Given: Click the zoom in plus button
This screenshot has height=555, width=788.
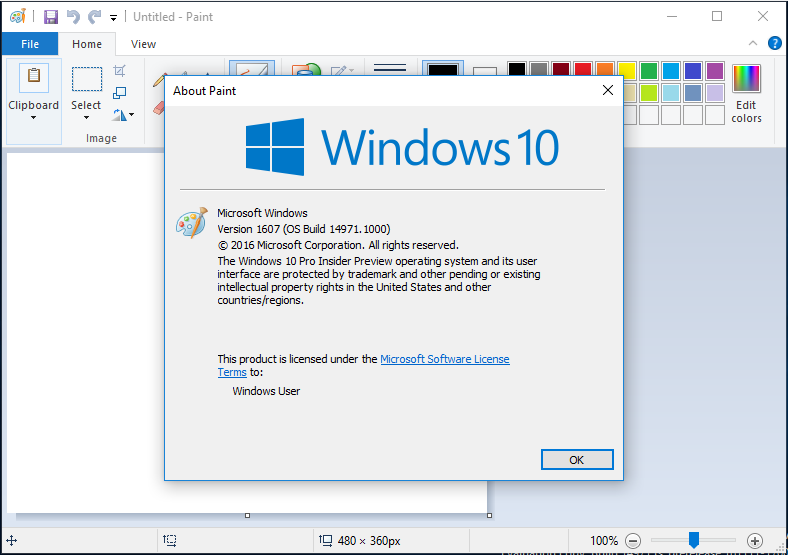Looking at the screenshot, I should point(754,541).
